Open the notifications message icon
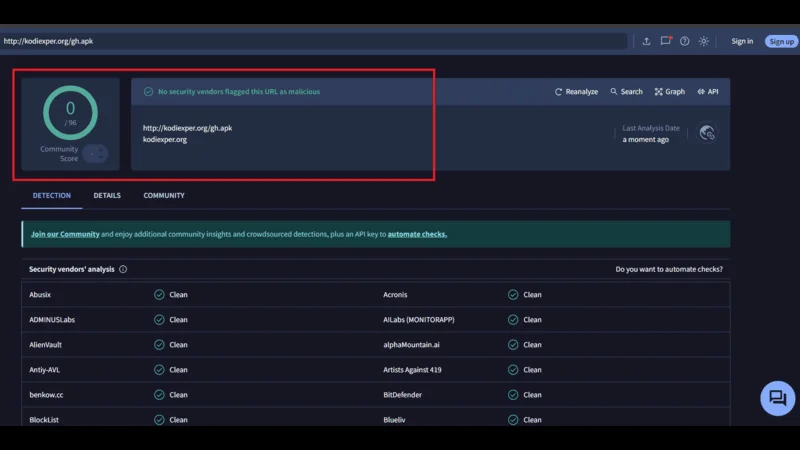The height and width of the screenshot is (450, 800). (x=666, y=41)
